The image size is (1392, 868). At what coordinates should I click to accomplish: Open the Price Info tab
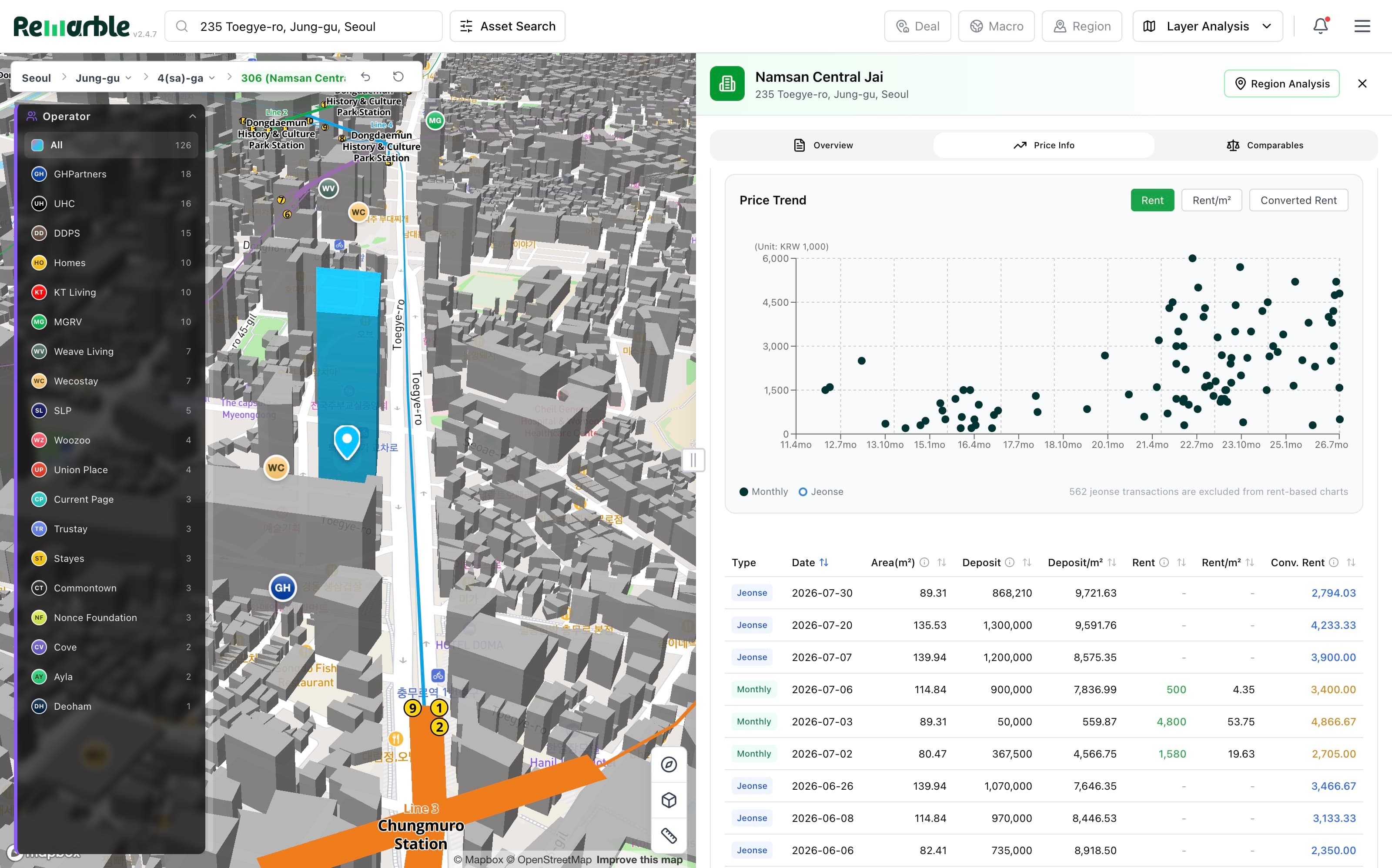tap(1044, 145)
